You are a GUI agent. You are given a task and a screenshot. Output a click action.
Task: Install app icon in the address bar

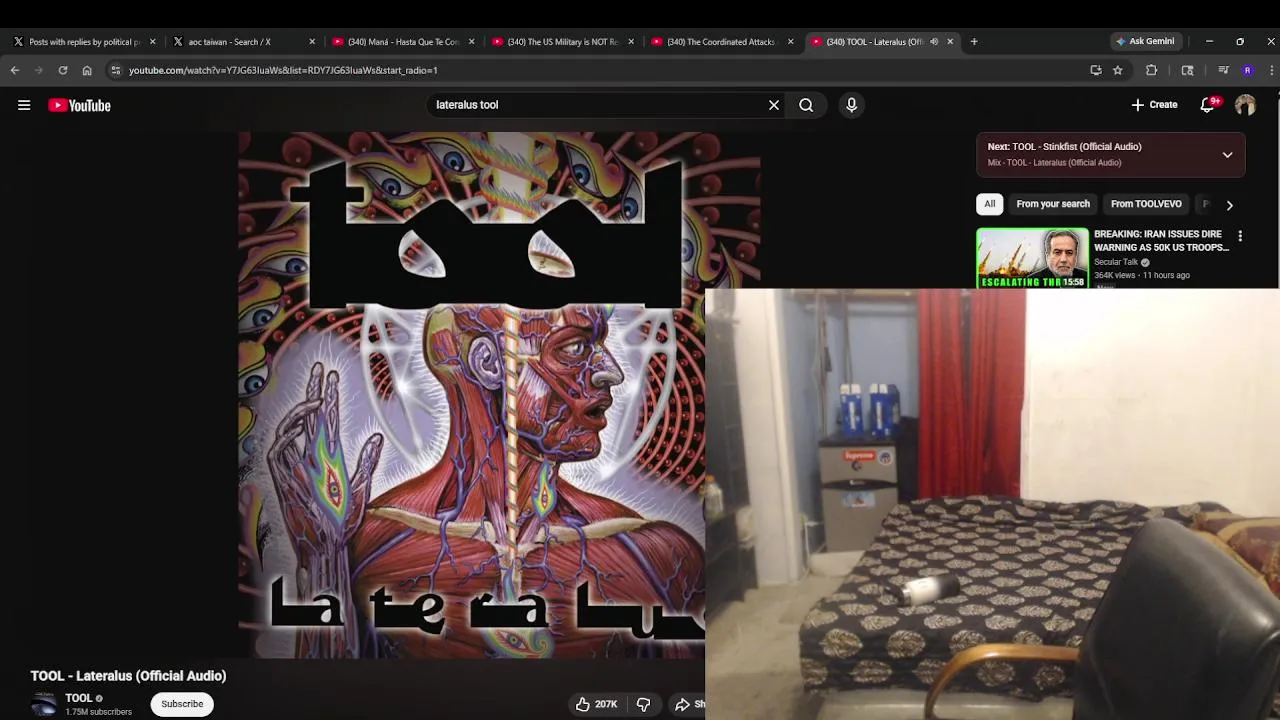[1096, 70]
